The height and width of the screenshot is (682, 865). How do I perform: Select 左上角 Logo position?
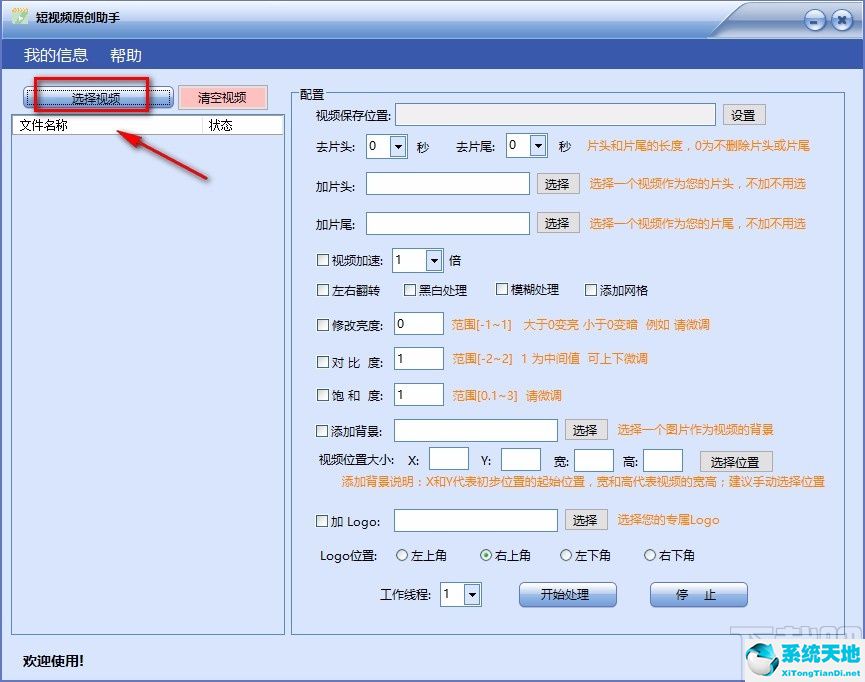tap(402, 555)
